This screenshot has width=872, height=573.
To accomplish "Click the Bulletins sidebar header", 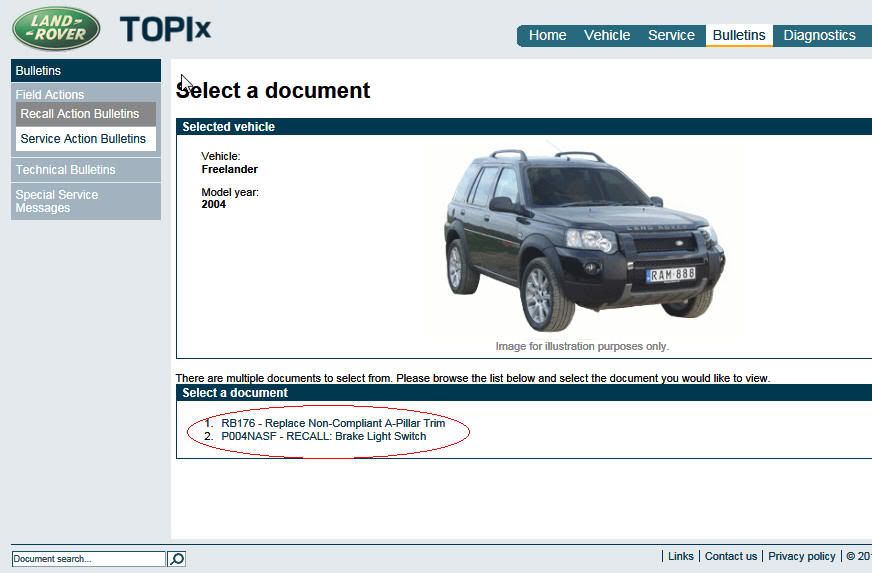I will 86,71.
